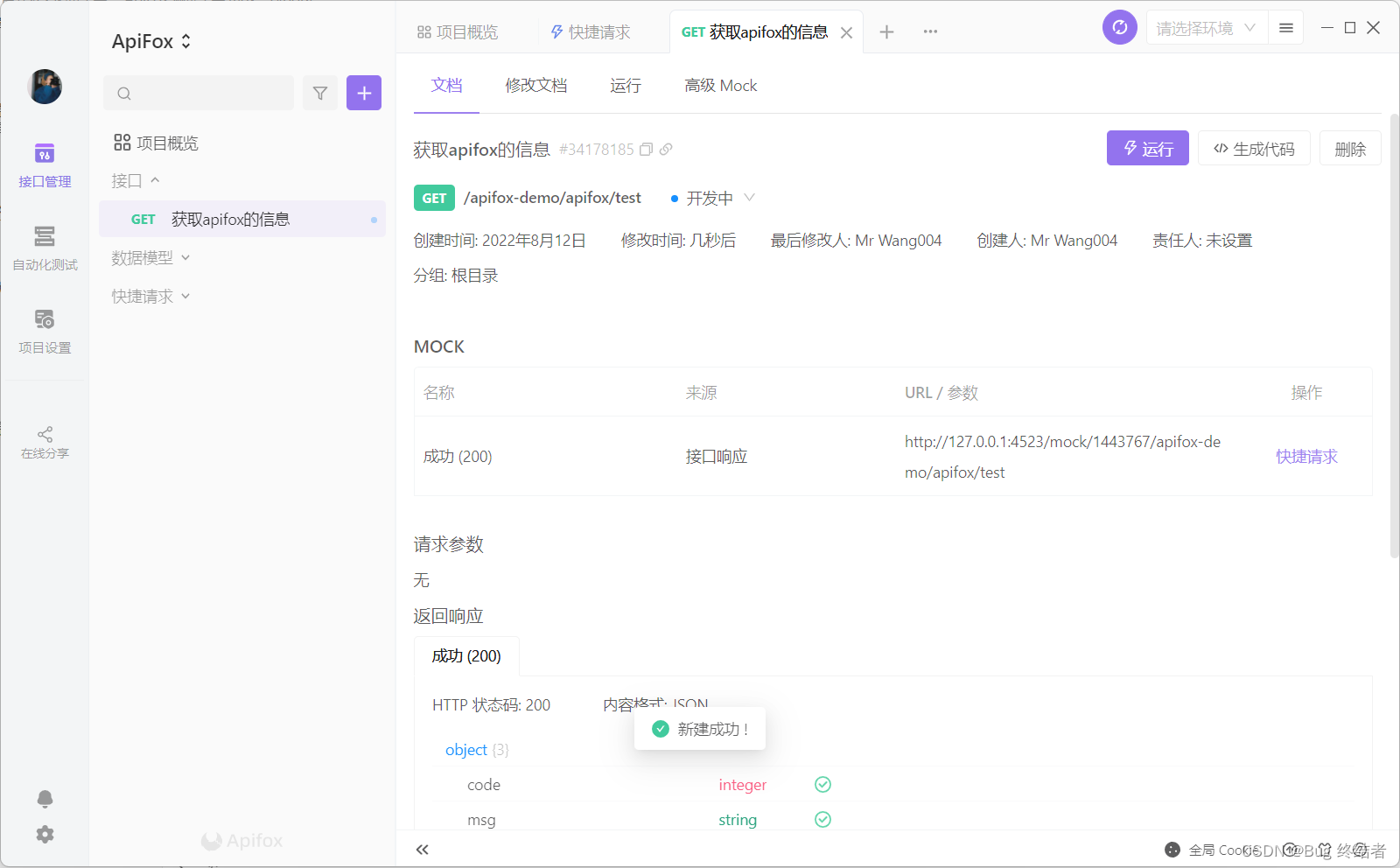The image size is (1400, 868).
Task: Open the 接口管理 sidebar section
Action: pyautogui.click(x=45, y=165)
